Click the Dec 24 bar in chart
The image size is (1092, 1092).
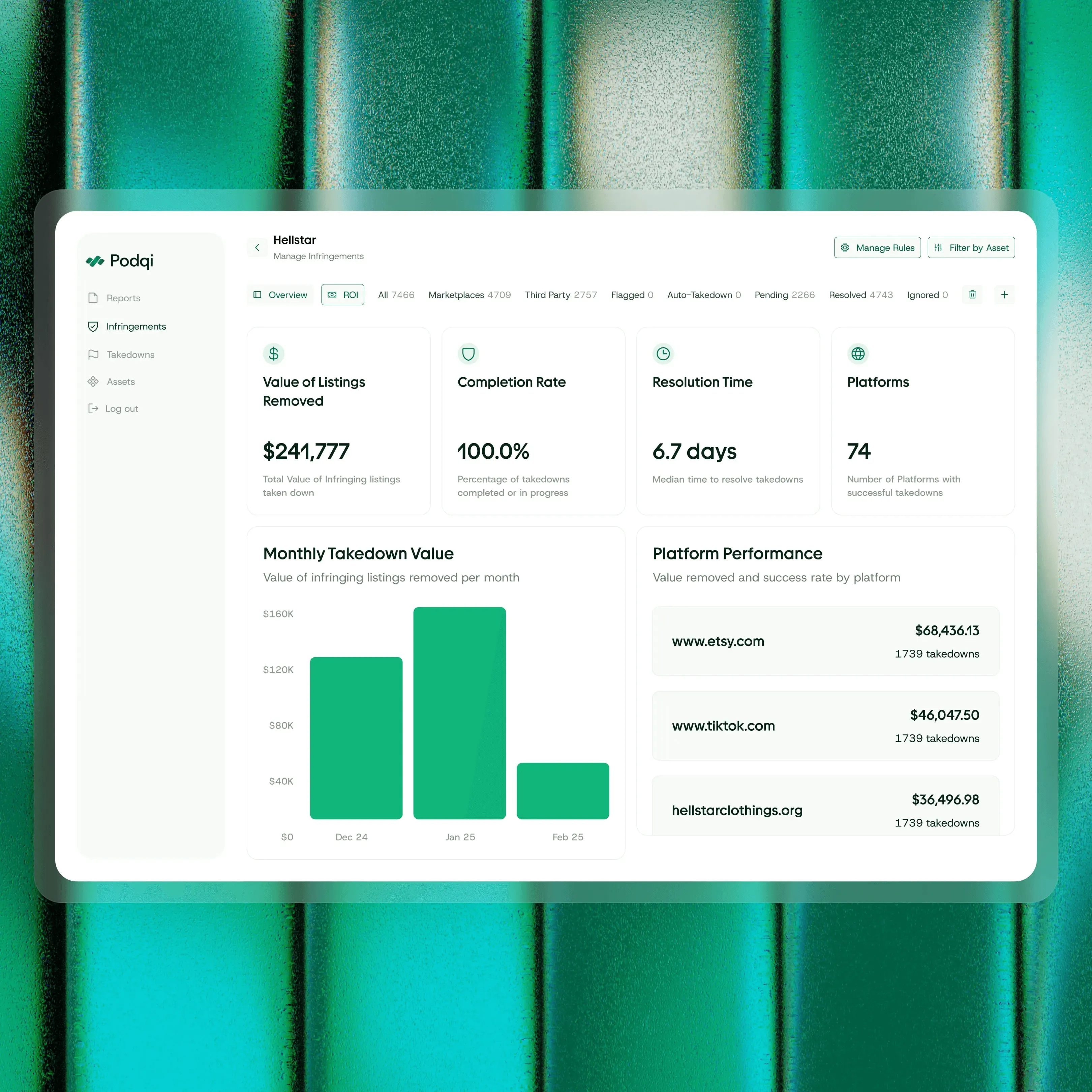coord(356,738)
